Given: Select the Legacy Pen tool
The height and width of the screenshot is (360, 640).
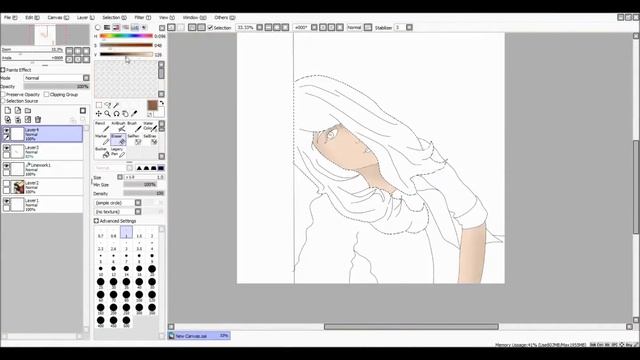Looking at the screenshot, I should (x=118, y=153).
